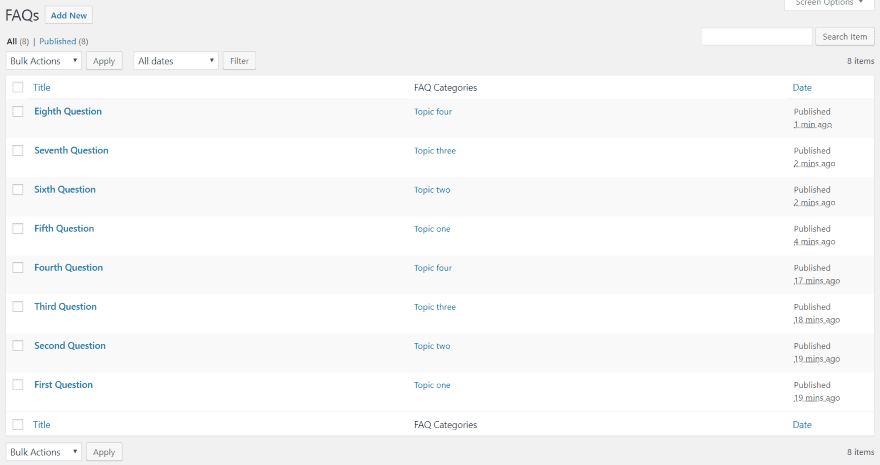
Task: Click Topic two for Sixth Question
Action: (432, 190)
